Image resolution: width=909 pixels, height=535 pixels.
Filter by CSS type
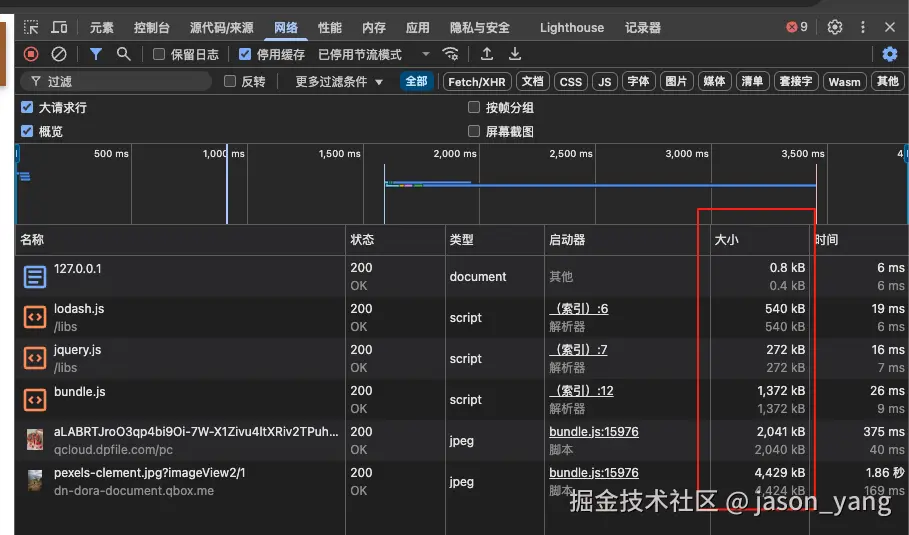[x=570, y=82]
